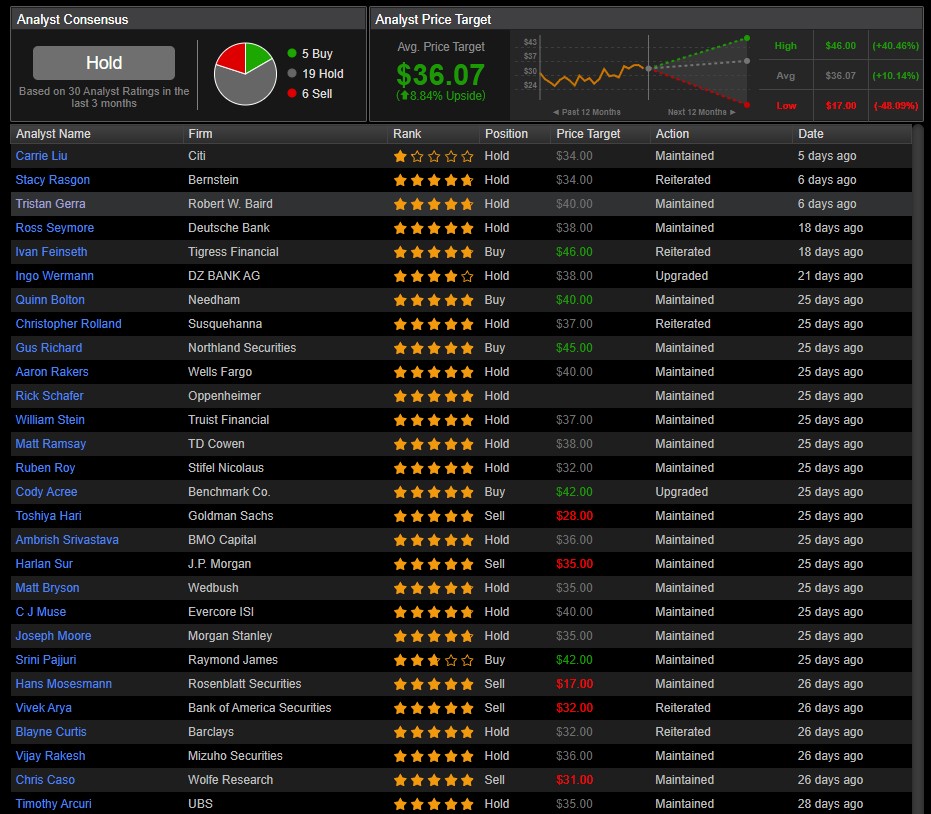This screenshot has height=814, width=931.
Task: Click the +40.46% high upside value
Action: pyautogui.click(x=895, y=46)
